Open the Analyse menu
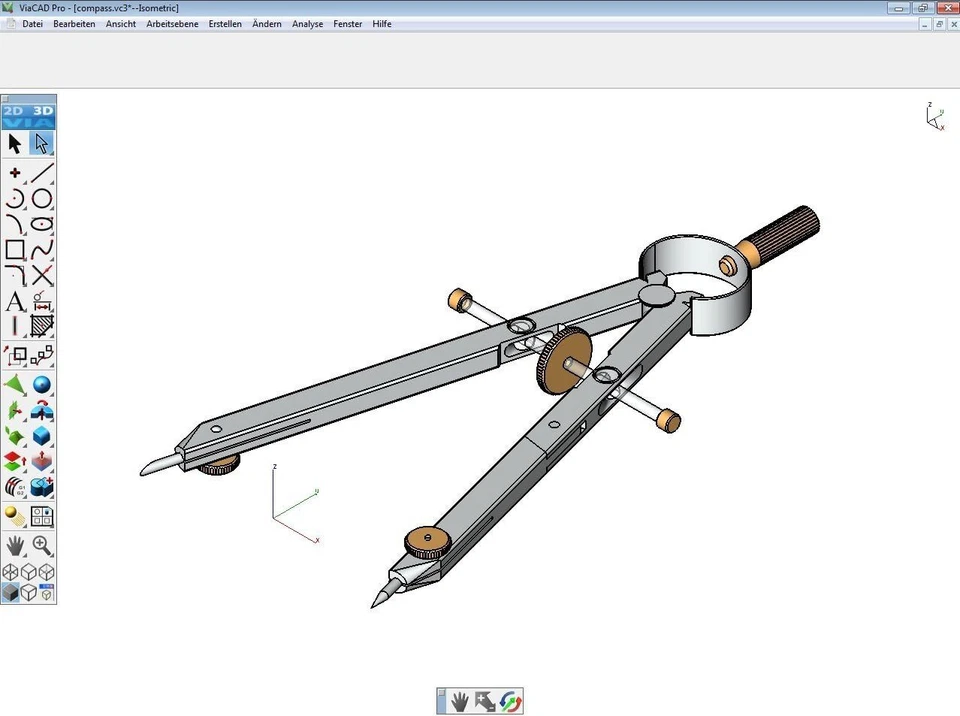Screen dimensions: 960x716 click(x=307, y=23)
